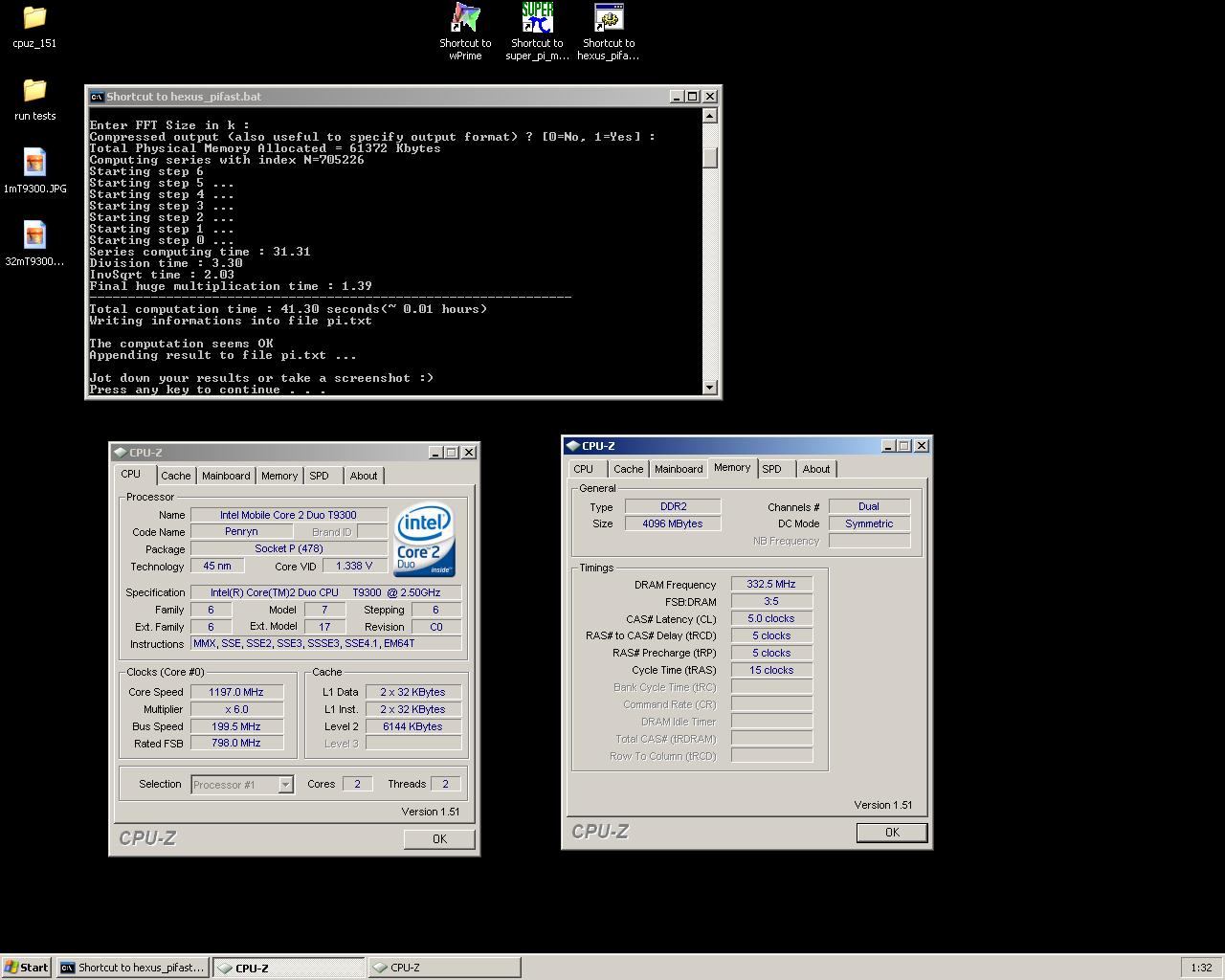Screen dimensions: 1225x980
Task: Switch to Cache tab in right CPU-Z window
Action: pos(628,469)
